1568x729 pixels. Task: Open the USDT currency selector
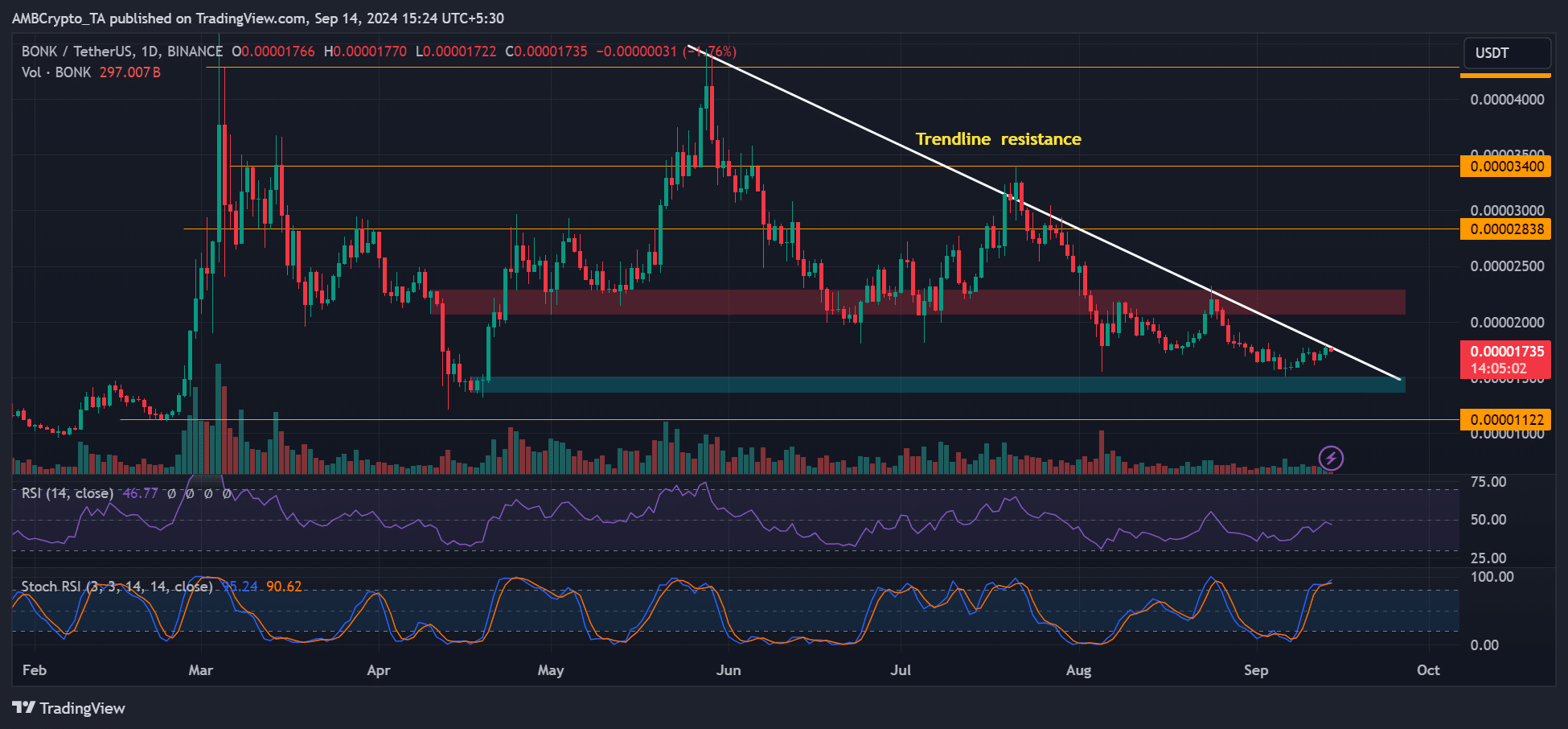[1506, 53]
